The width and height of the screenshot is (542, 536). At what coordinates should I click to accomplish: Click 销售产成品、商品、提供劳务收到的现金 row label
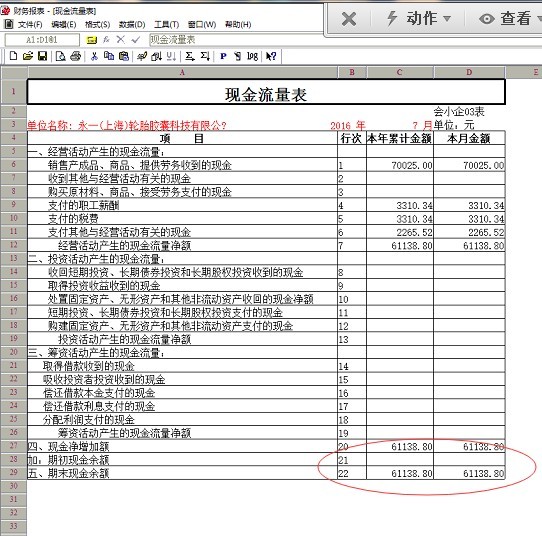tap(140, 165)
